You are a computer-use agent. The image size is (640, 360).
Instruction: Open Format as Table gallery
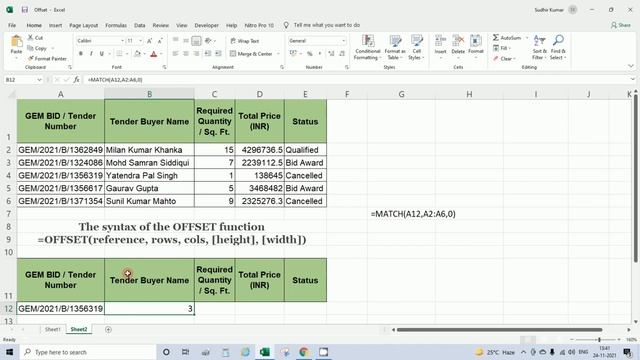point(395,47)
